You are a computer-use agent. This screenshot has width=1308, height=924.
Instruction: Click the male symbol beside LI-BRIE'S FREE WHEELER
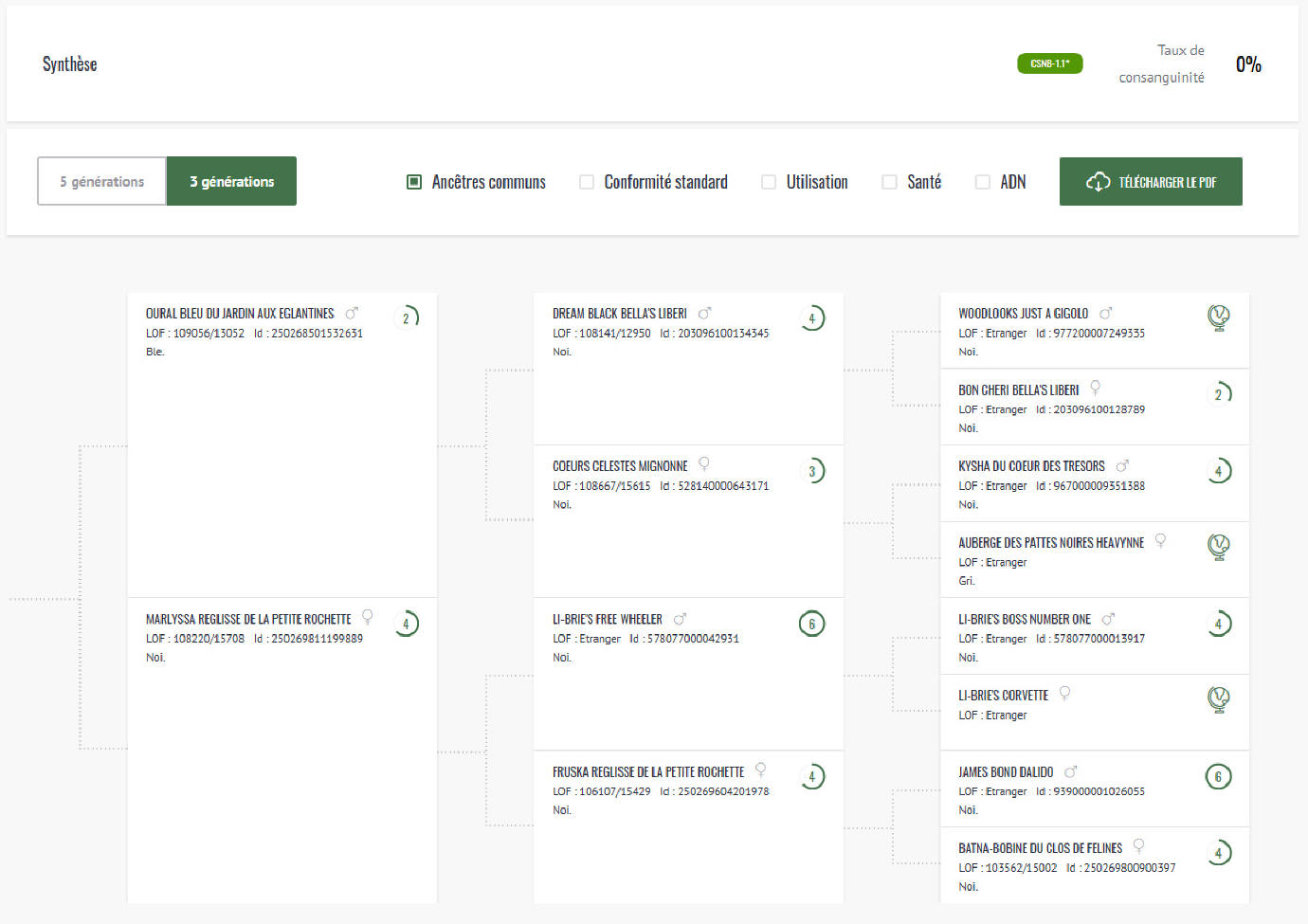click(680, 619)
